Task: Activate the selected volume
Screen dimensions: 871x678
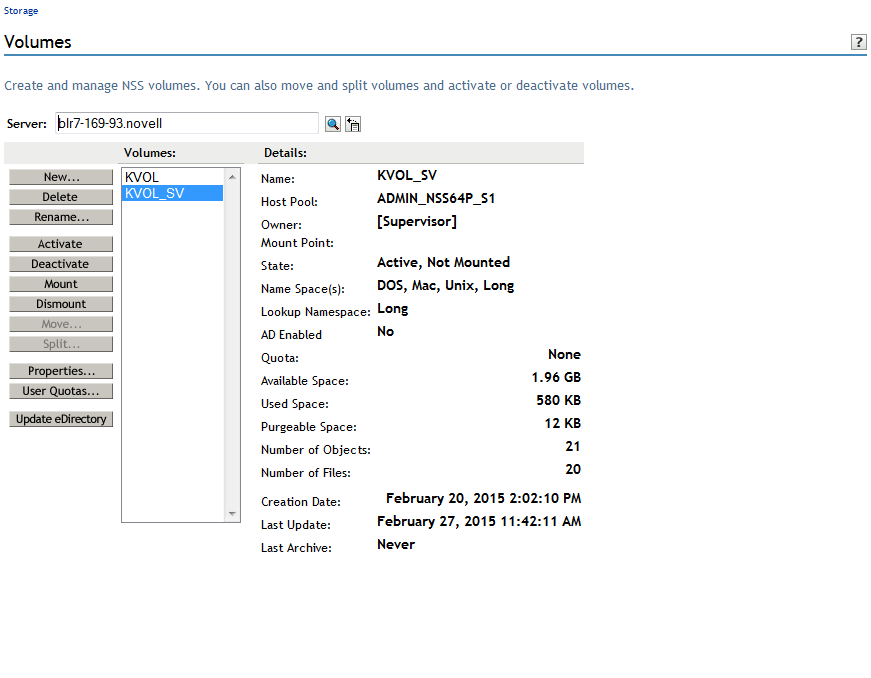Action: point(61,244)
